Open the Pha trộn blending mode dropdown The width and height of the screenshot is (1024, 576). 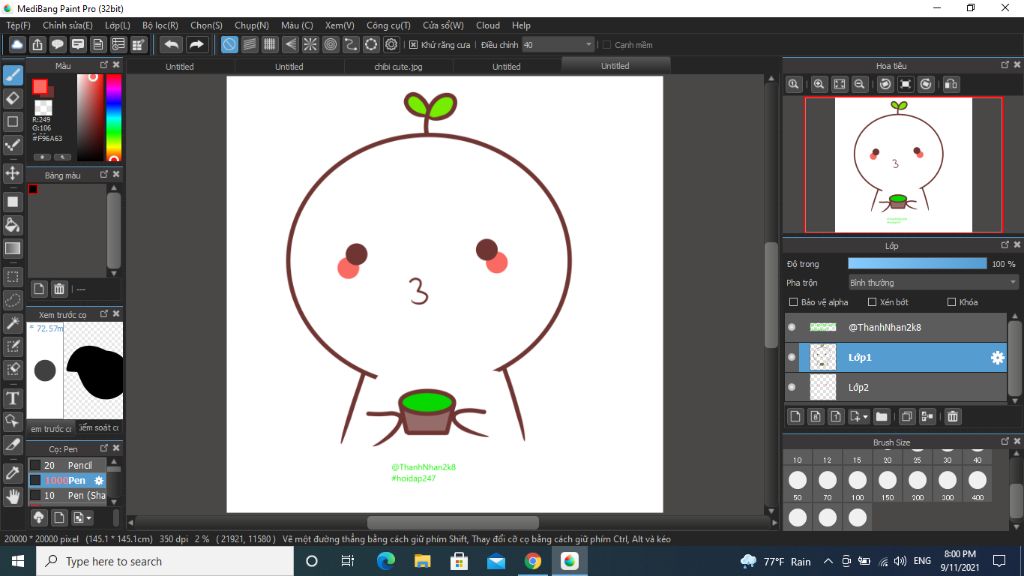(x=933, y=283)
